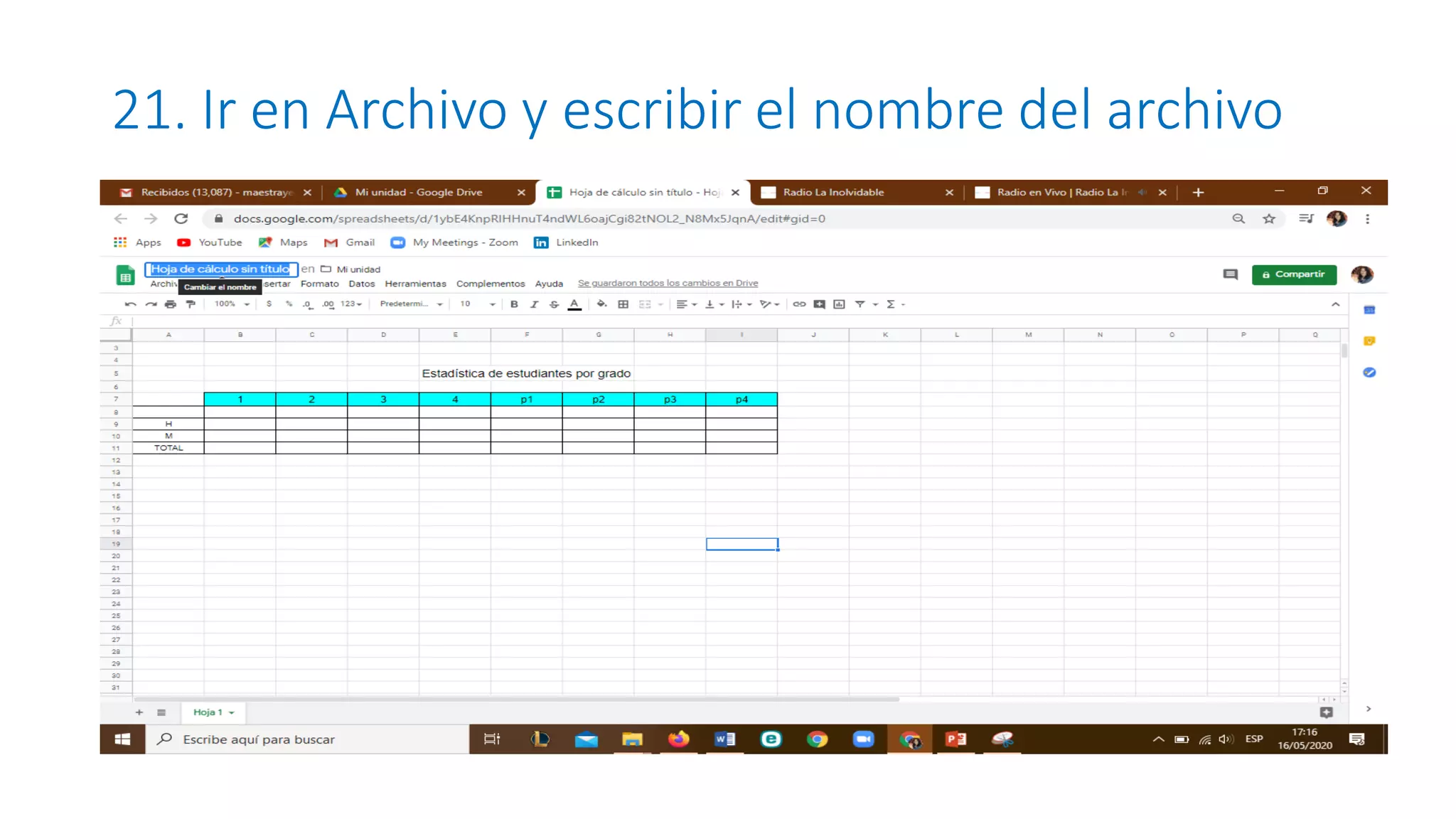Apply strikethrough with the S icon
Screen dimensions: 1456x819
(555, 304)
